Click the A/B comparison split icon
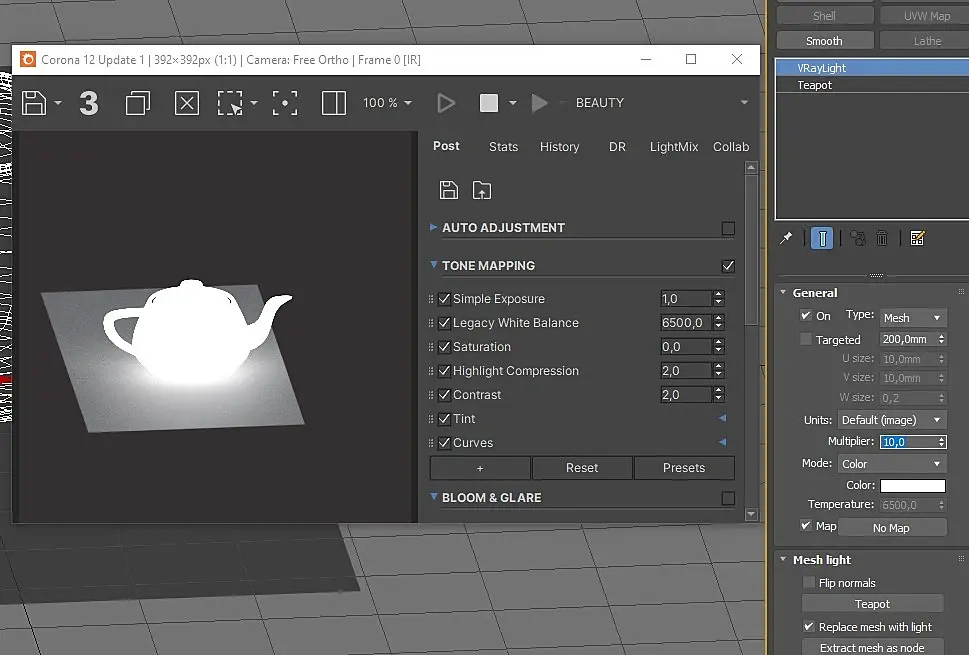Viewport: 969px width, 655px height. point(334,103)
